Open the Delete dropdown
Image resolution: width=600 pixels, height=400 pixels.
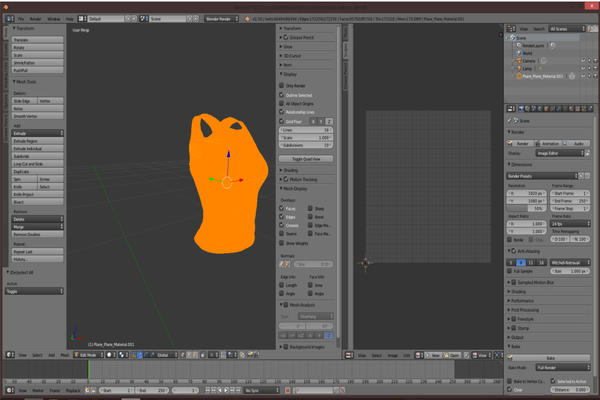pos(38,219)
